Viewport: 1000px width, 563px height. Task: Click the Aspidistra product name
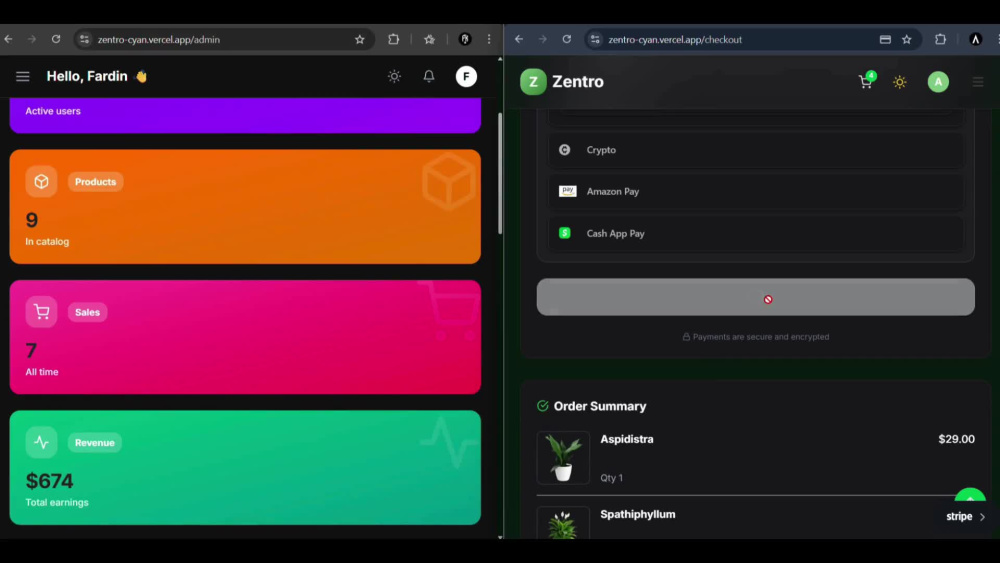pos(627,439)
